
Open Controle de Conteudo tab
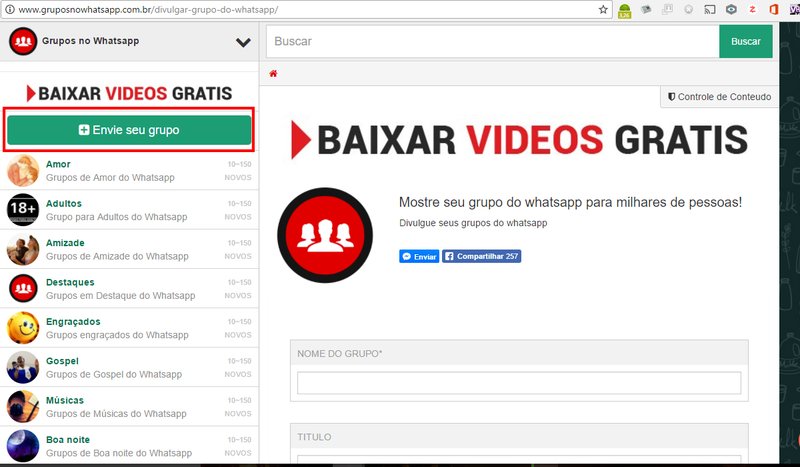click(x=719, y=96)
